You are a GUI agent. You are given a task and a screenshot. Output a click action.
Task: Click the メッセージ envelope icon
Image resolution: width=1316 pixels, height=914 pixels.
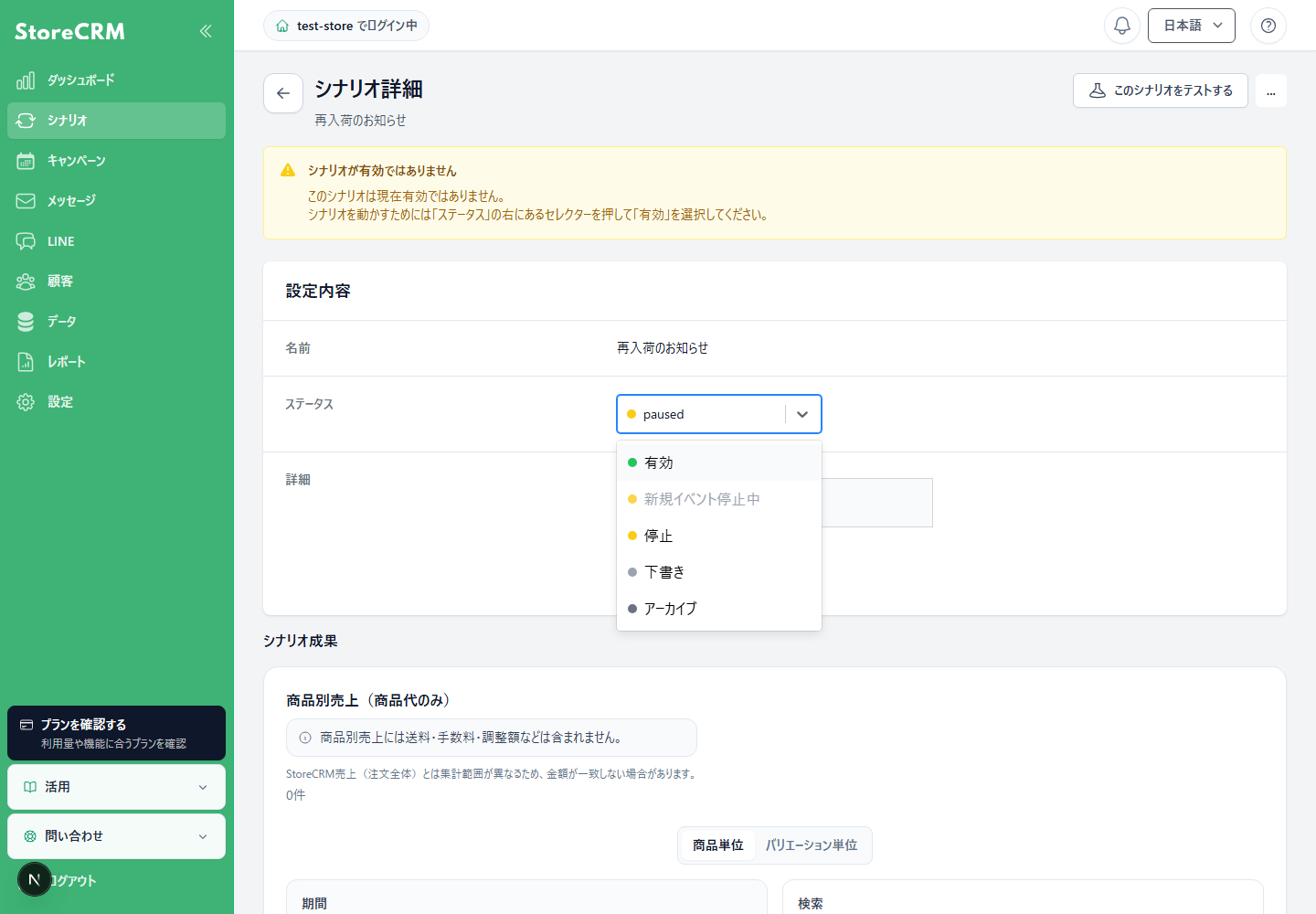pos(26,201)
